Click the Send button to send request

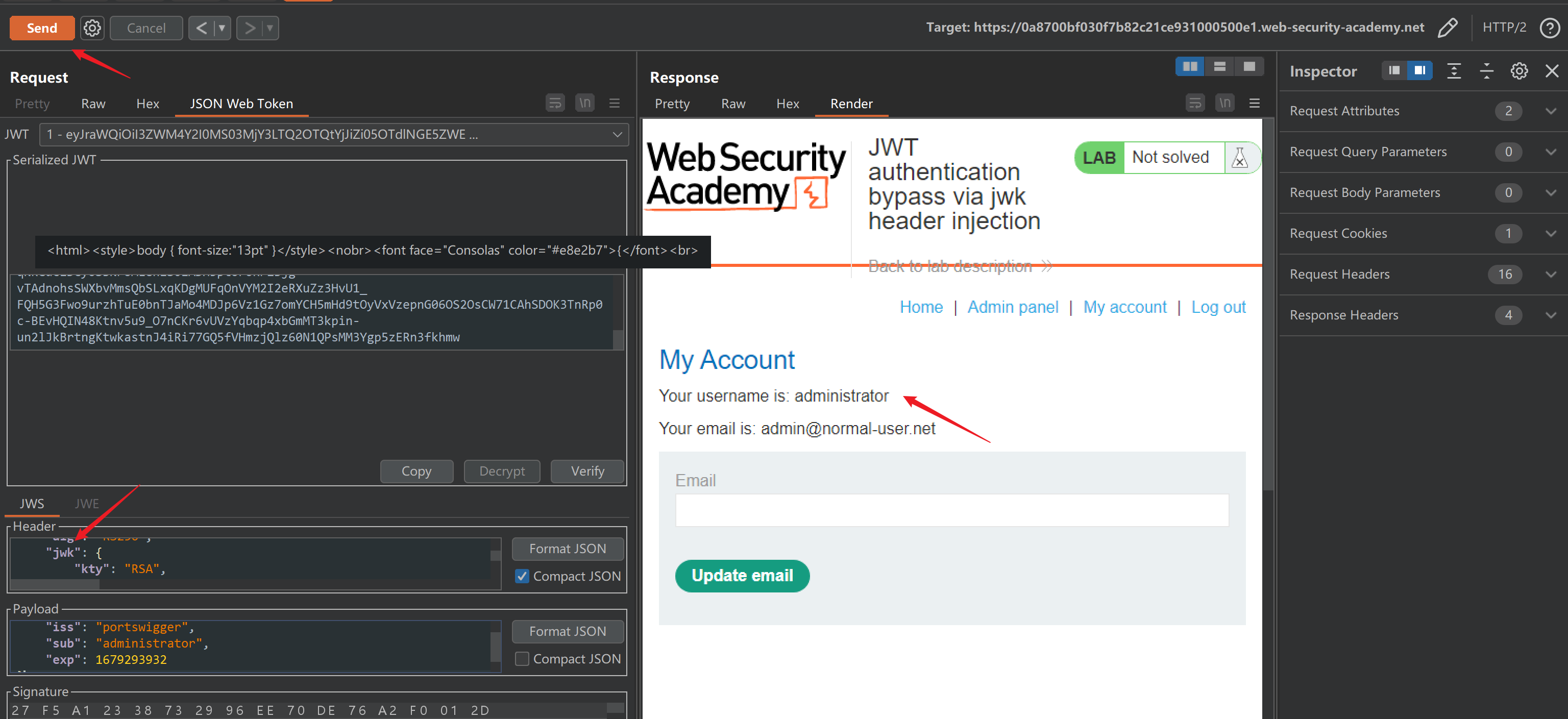[x=43, y=27]
